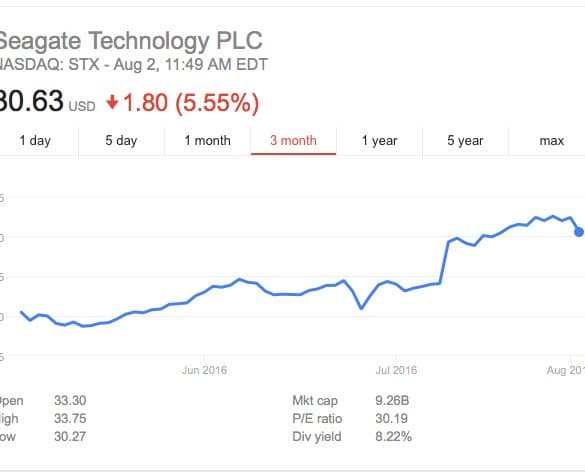Click the 3 month tab
Image resolution: width=585 pixels, height=472 pixels.
293,141
